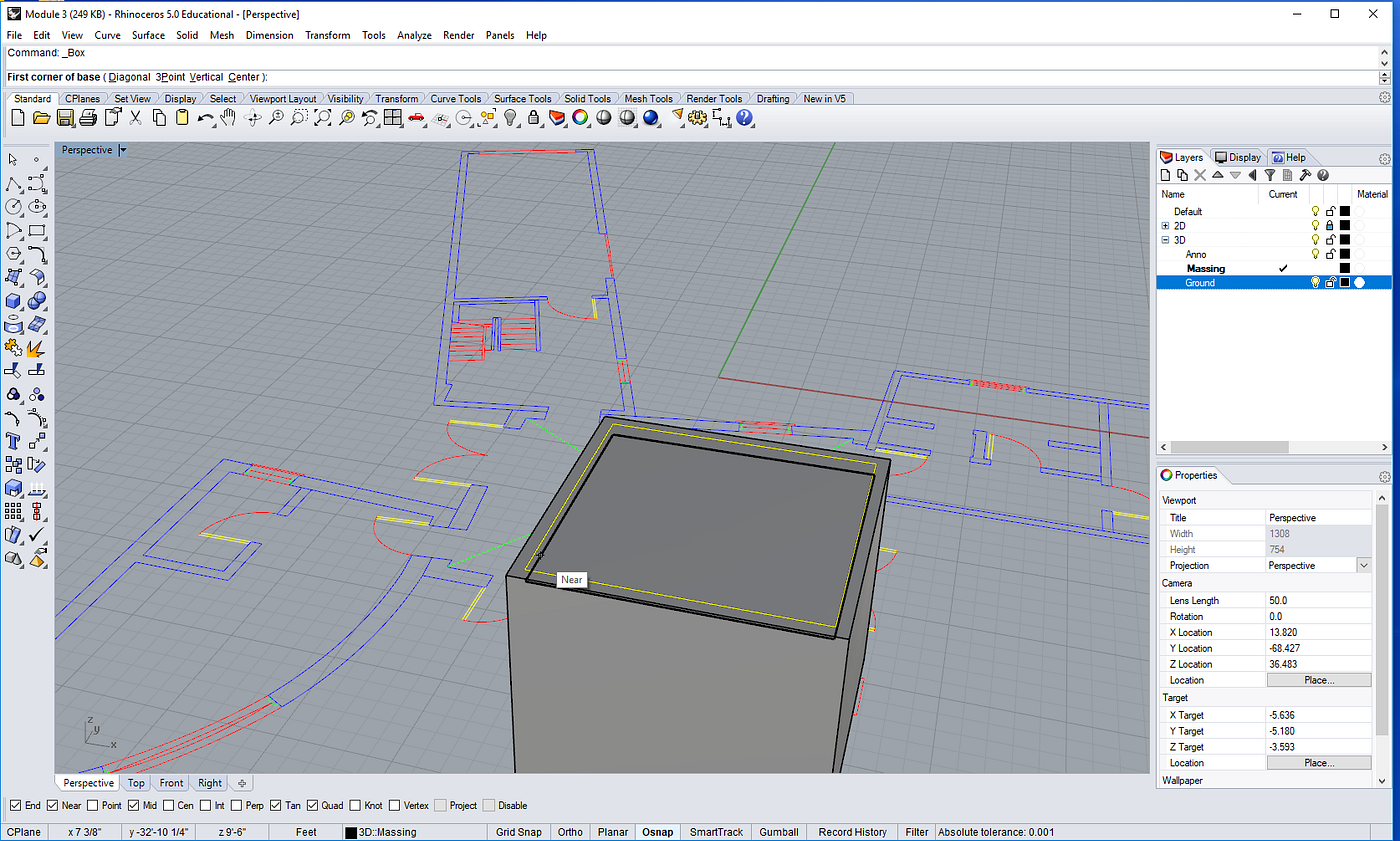The width and height of the screenshot is (1400, 841).
Task: Select the Circle drawing tool
Action: tap(14, 207)
